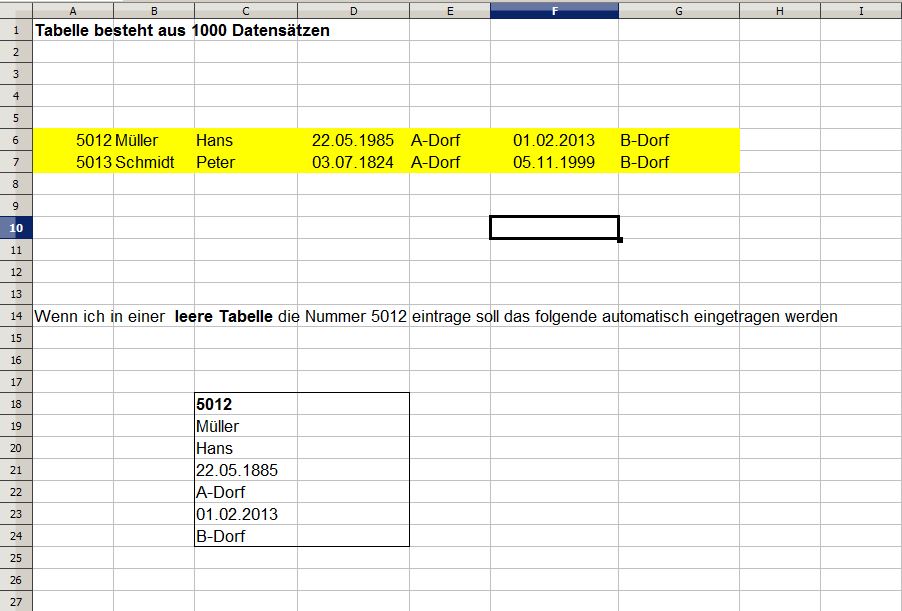Select row 21 header

pyautogui.click(x=16, y=470)
